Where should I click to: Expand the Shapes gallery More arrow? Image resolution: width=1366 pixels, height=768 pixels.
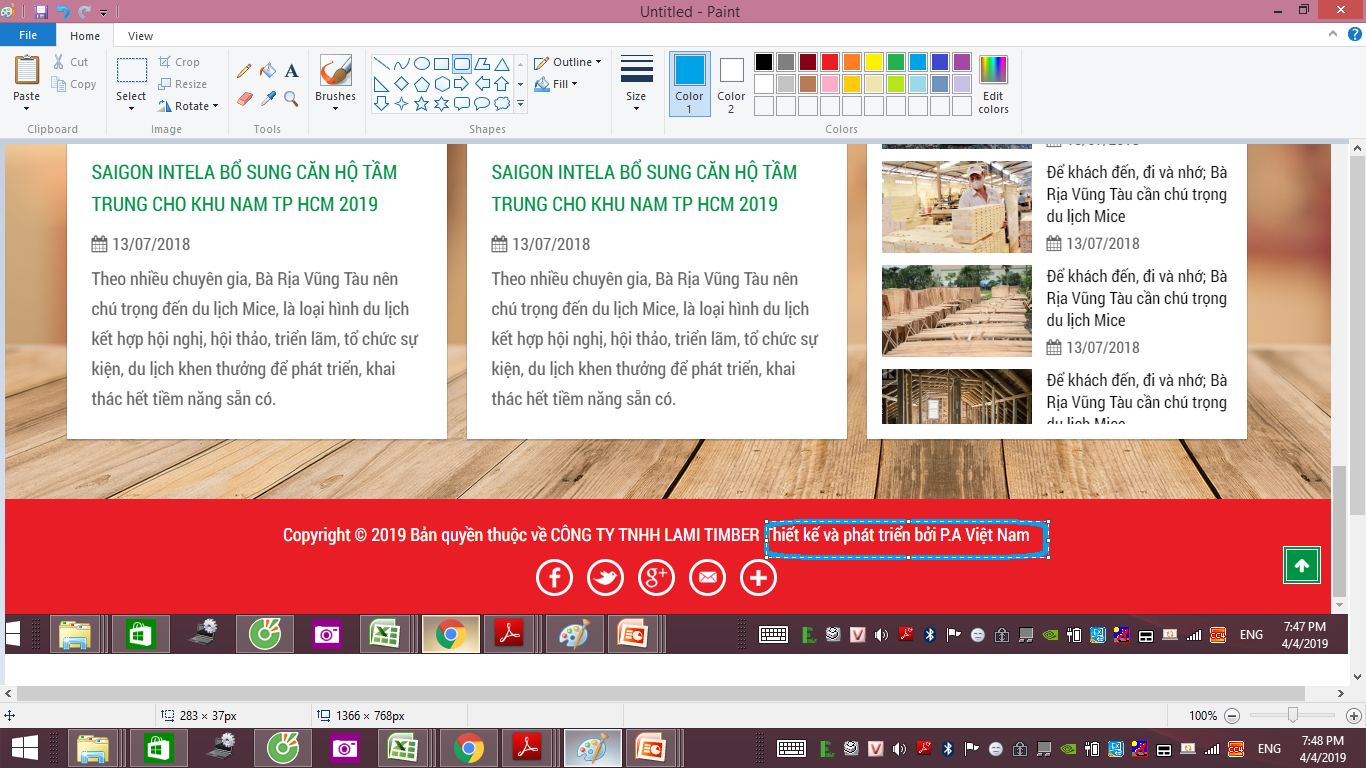(x=521, y=103)
